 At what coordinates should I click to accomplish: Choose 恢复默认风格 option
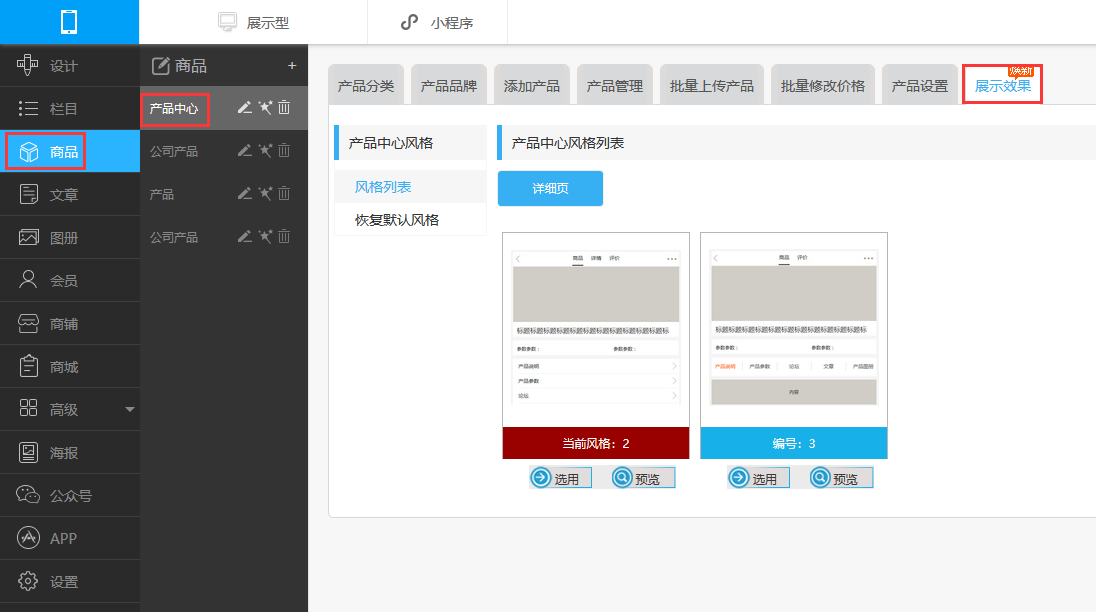point(397,220)
